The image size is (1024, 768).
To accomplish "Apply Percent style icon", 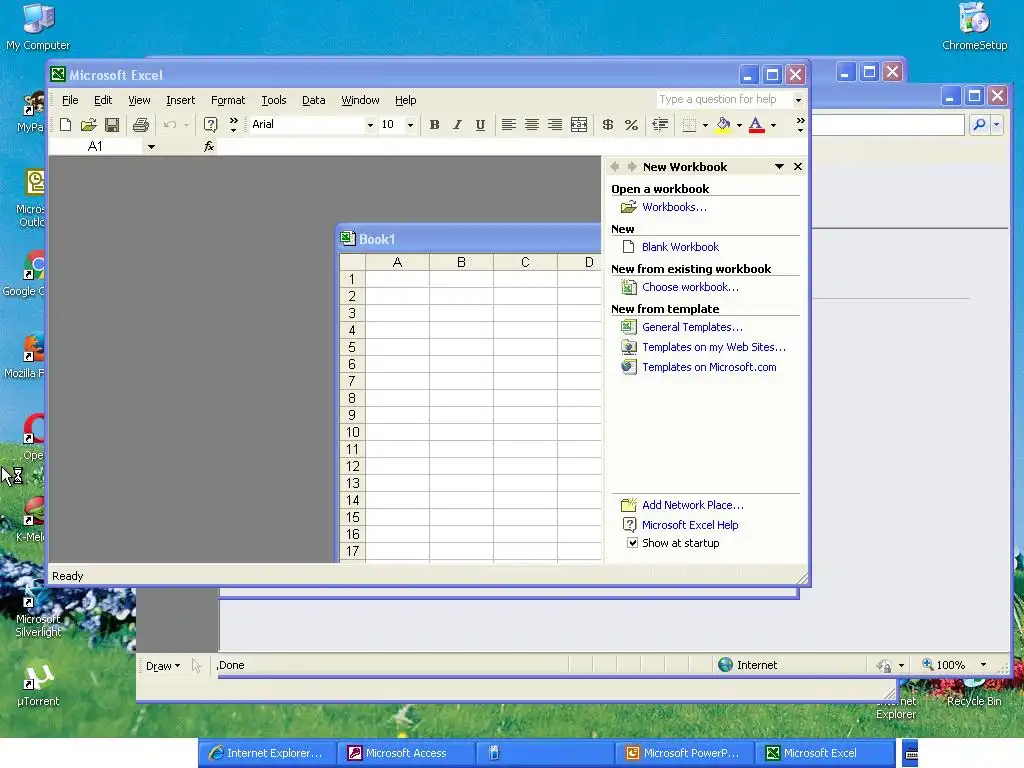I will pyautogui.click(x=631, y=125).
